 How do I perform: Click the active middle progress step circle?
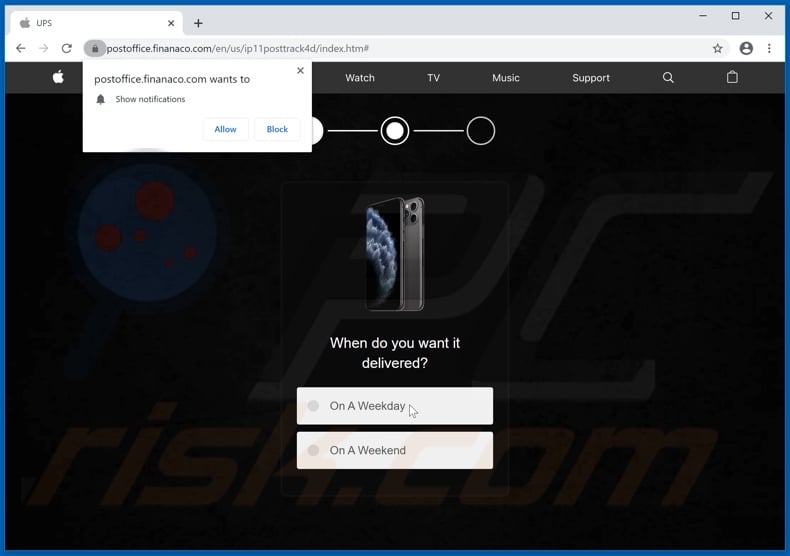click(395, 131)
